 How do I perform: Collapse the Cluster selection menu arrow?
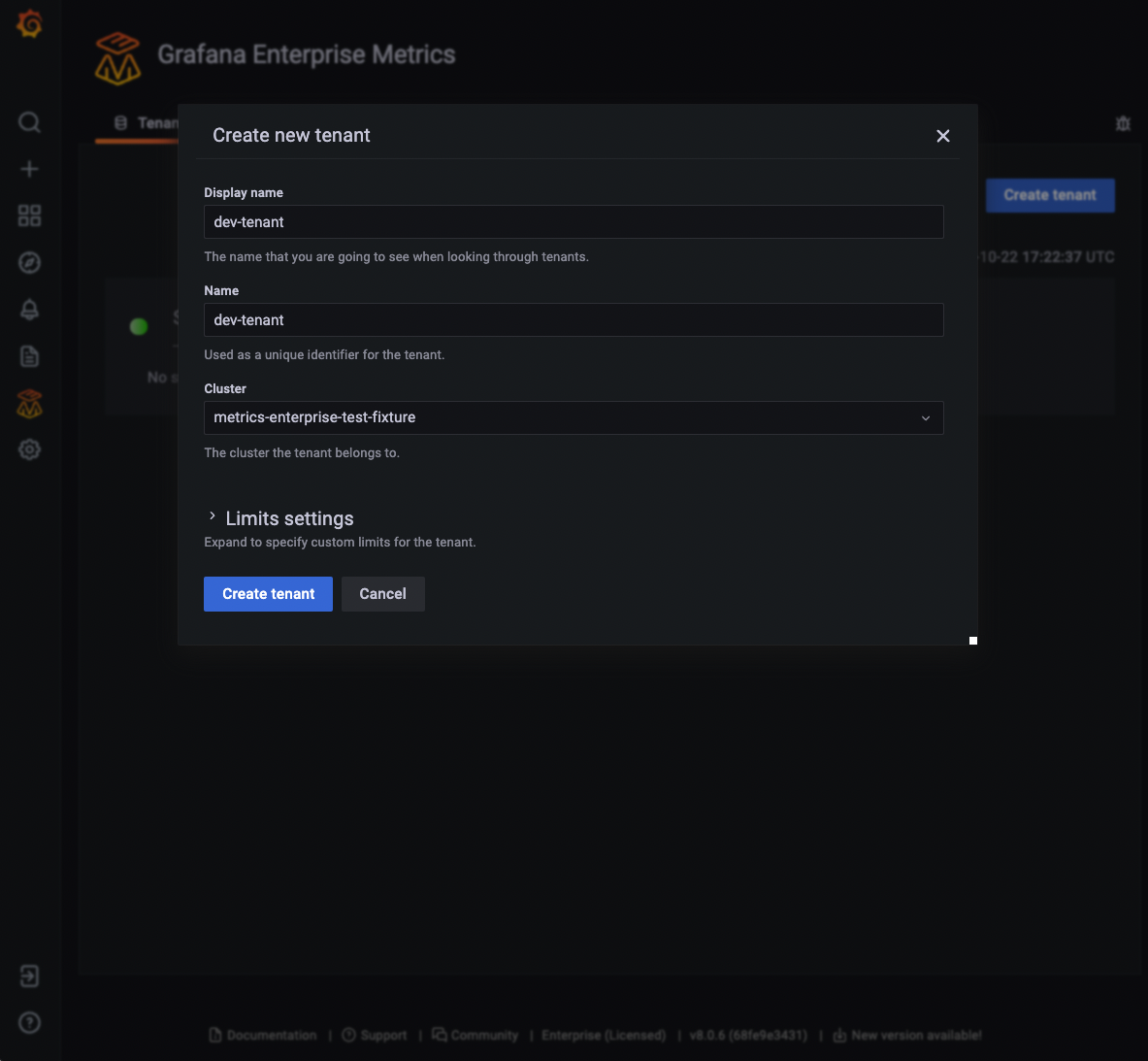[925, 417]
